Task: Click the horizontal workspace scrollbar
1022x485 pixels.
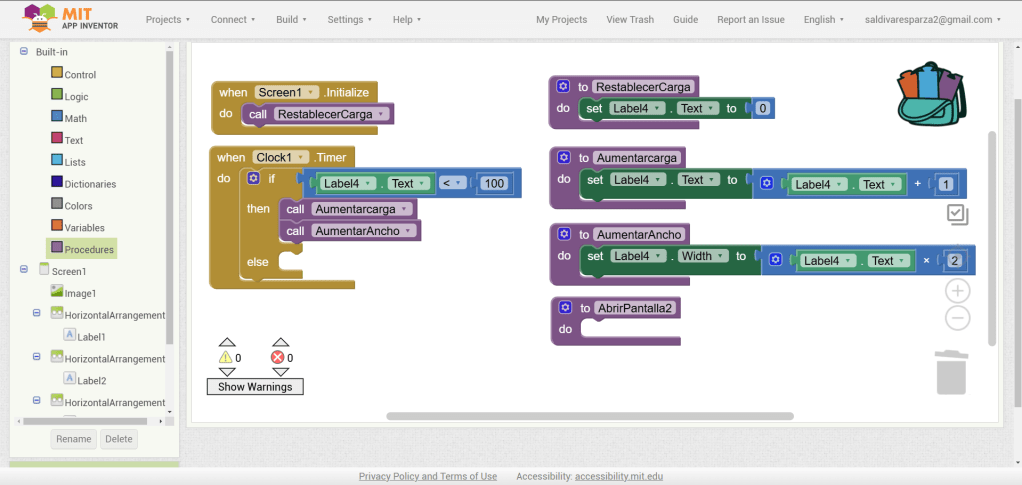Action: [589, 416]
